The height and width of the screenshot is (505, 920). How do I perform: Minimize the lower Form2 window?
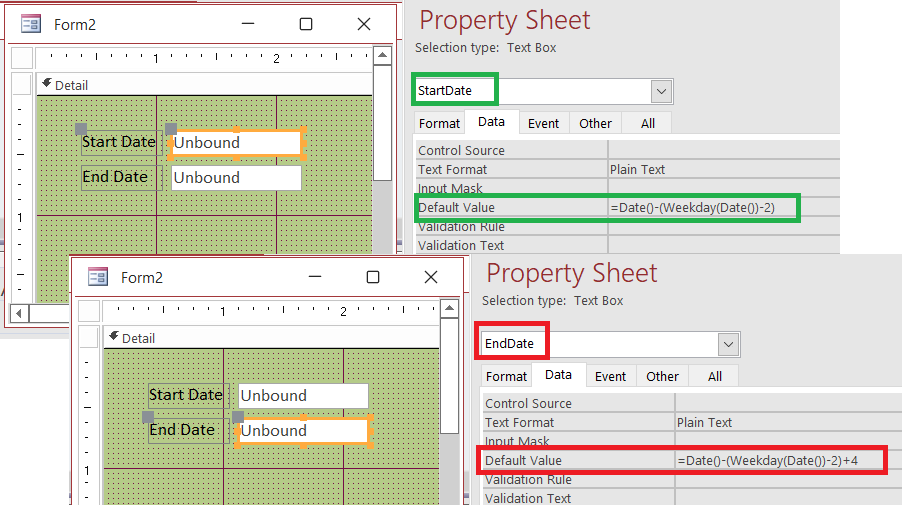(317, 277)
